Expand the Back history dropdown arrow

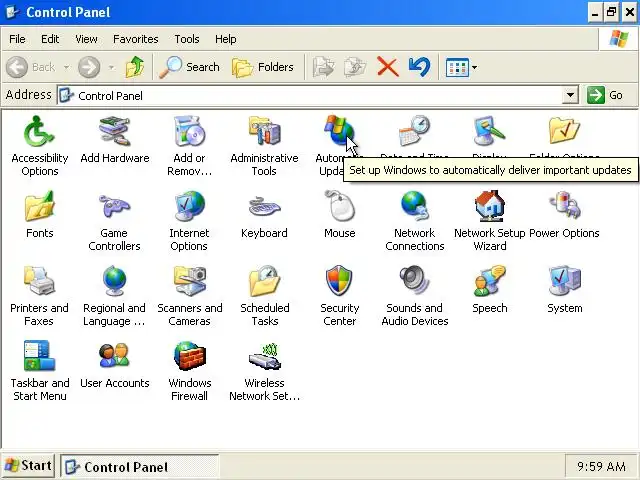pyautogui.click(x=66, y=67)
